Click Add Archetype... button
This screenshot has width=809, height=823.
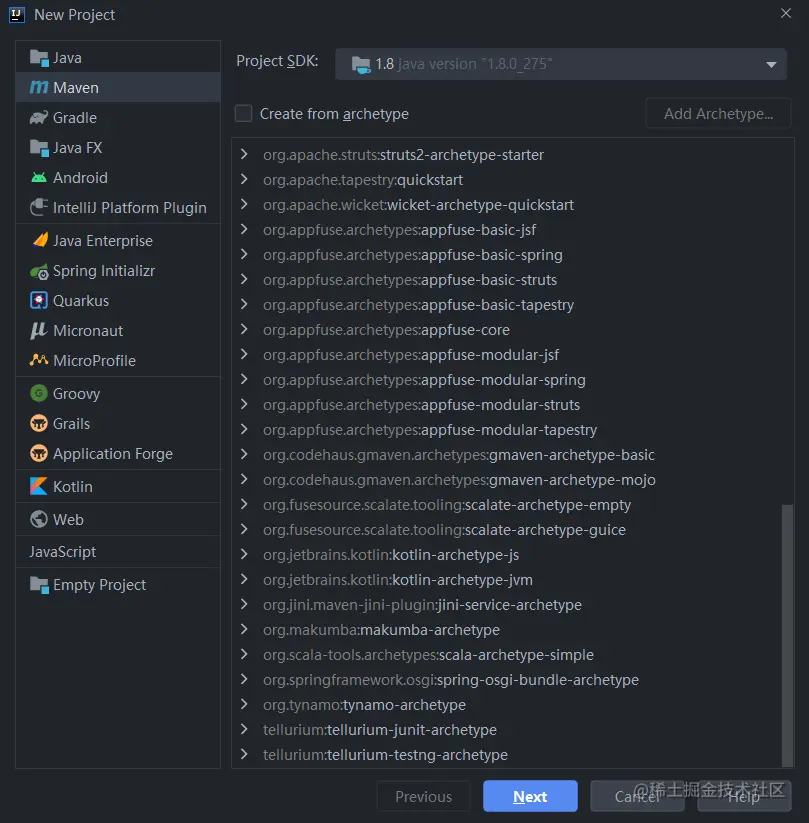[718, 113]
